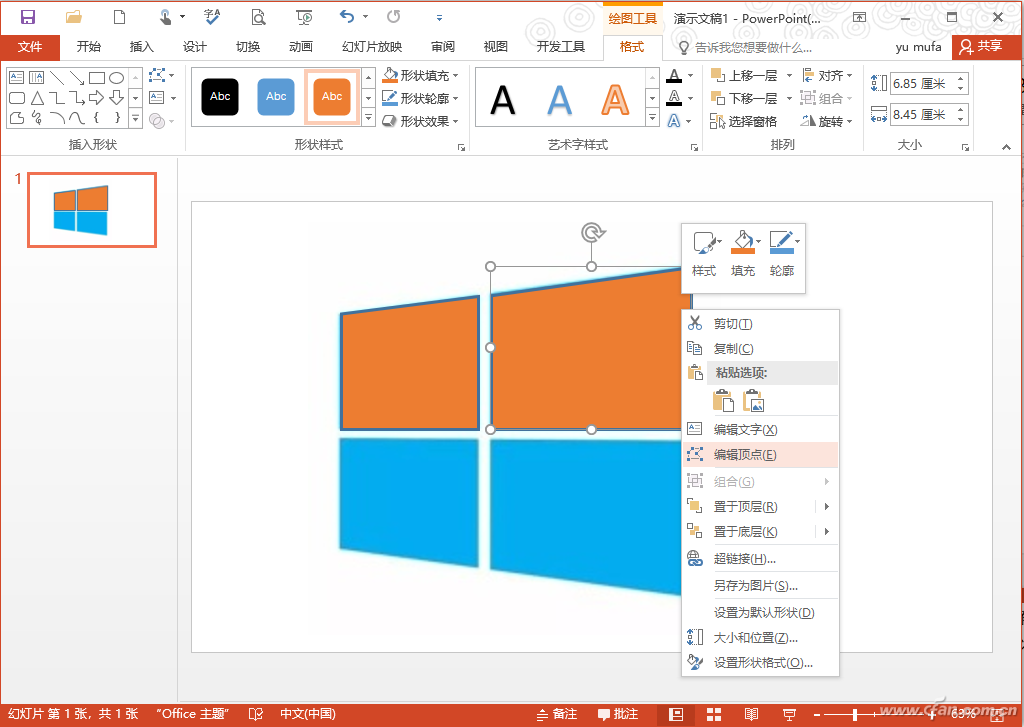
Task: Switch to 开始 tab
Action: pos(88,47)
